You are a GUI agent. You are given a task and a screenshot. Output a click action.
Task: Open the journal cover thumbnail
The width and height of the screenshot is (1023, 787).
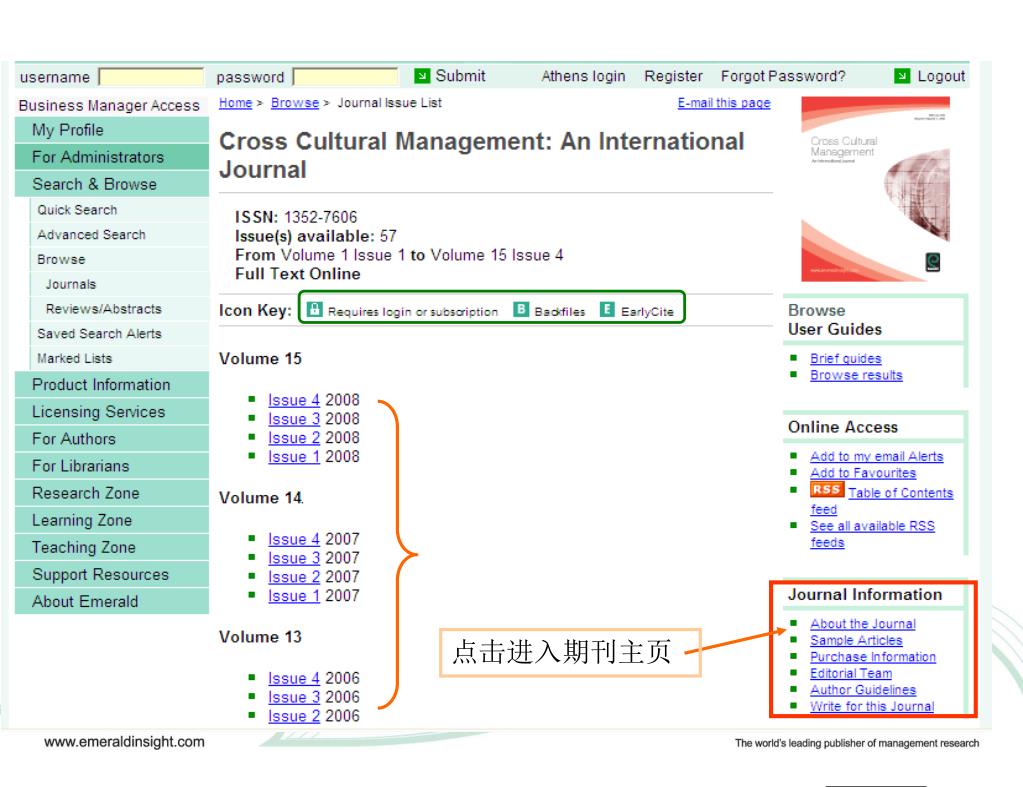(x=875, y=189)
